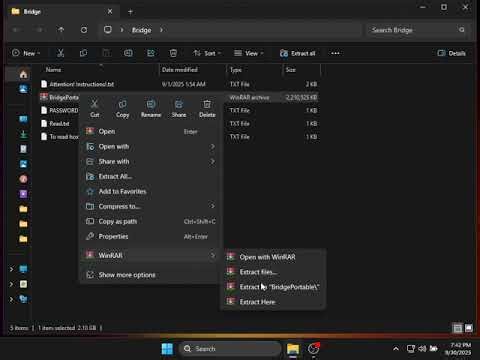Click Cut icon in context menu
The width and height of the screenshot is (480, 360).
95,109
